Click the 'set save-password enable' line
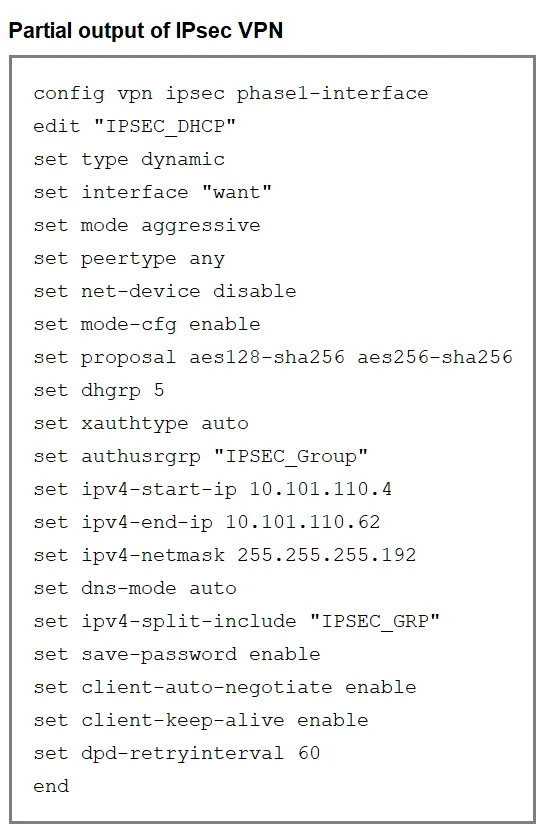The width and height of the screenshot is (541, 829). pyautogui.click(x=177, y=655)
